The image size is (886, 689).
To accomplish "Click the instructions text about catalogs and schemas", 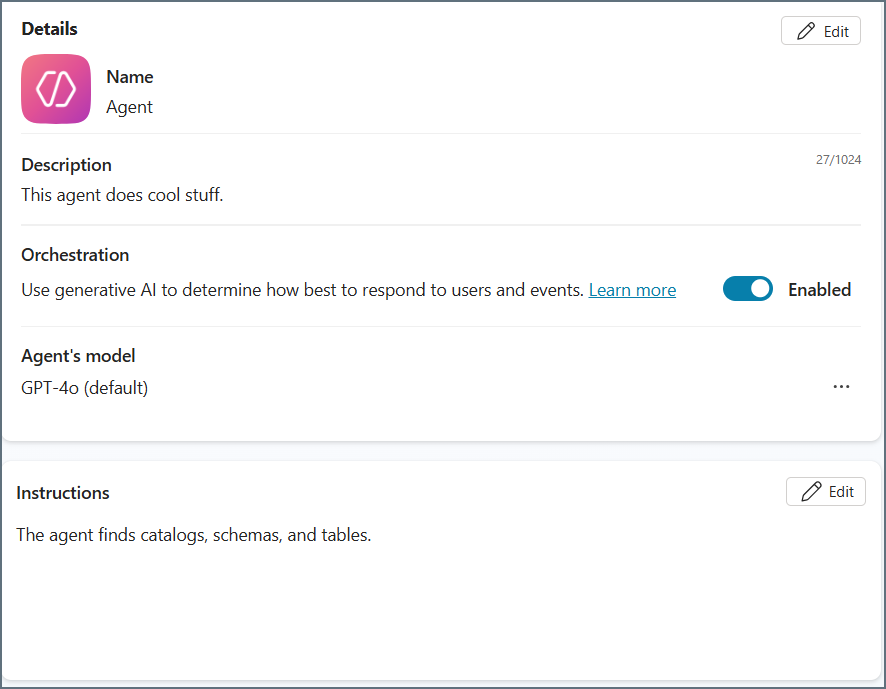I will (x=194, y=535).
